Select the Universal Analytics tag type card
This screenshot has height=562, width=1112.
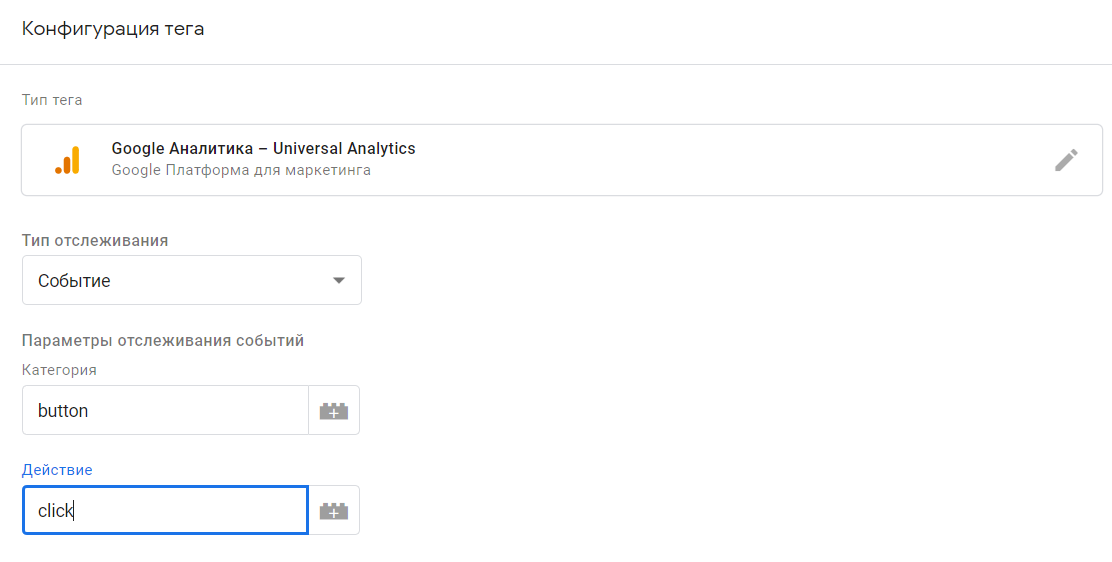(560, 160)
